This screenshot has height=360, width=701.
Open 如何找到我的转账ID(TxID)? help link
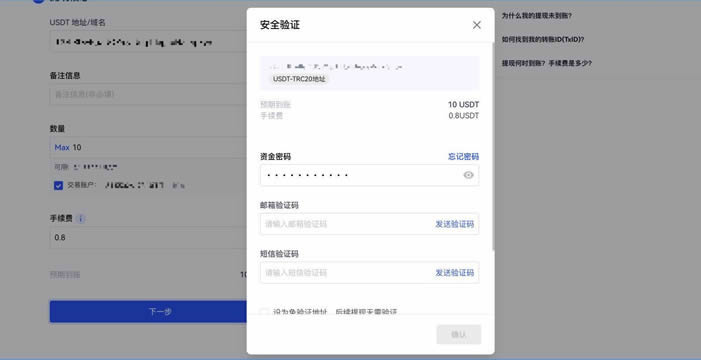[x=543, y=39]
